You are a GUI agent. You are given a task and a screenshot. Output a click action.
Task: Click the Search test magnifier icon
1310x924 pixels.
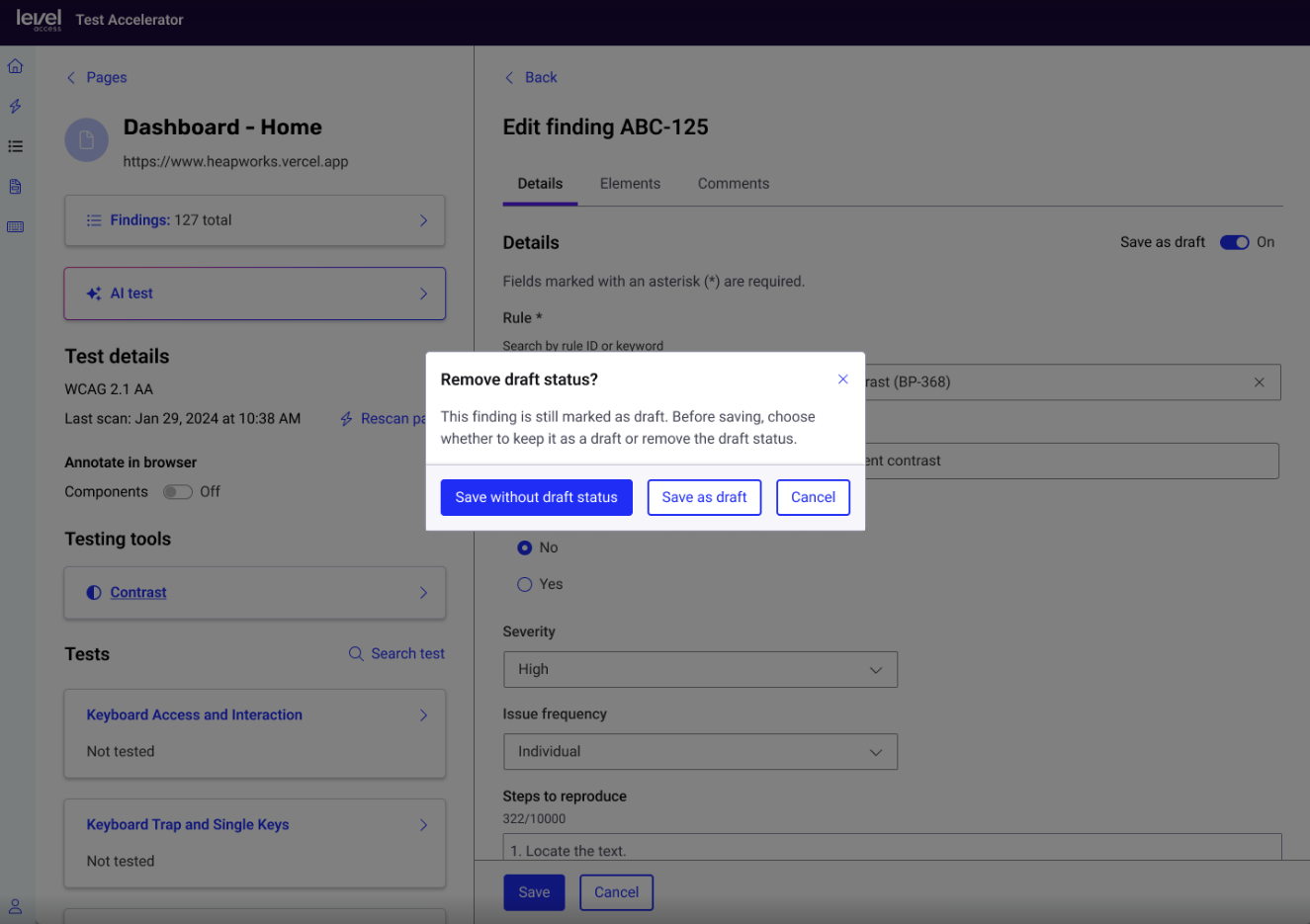[x=356, y=653]
